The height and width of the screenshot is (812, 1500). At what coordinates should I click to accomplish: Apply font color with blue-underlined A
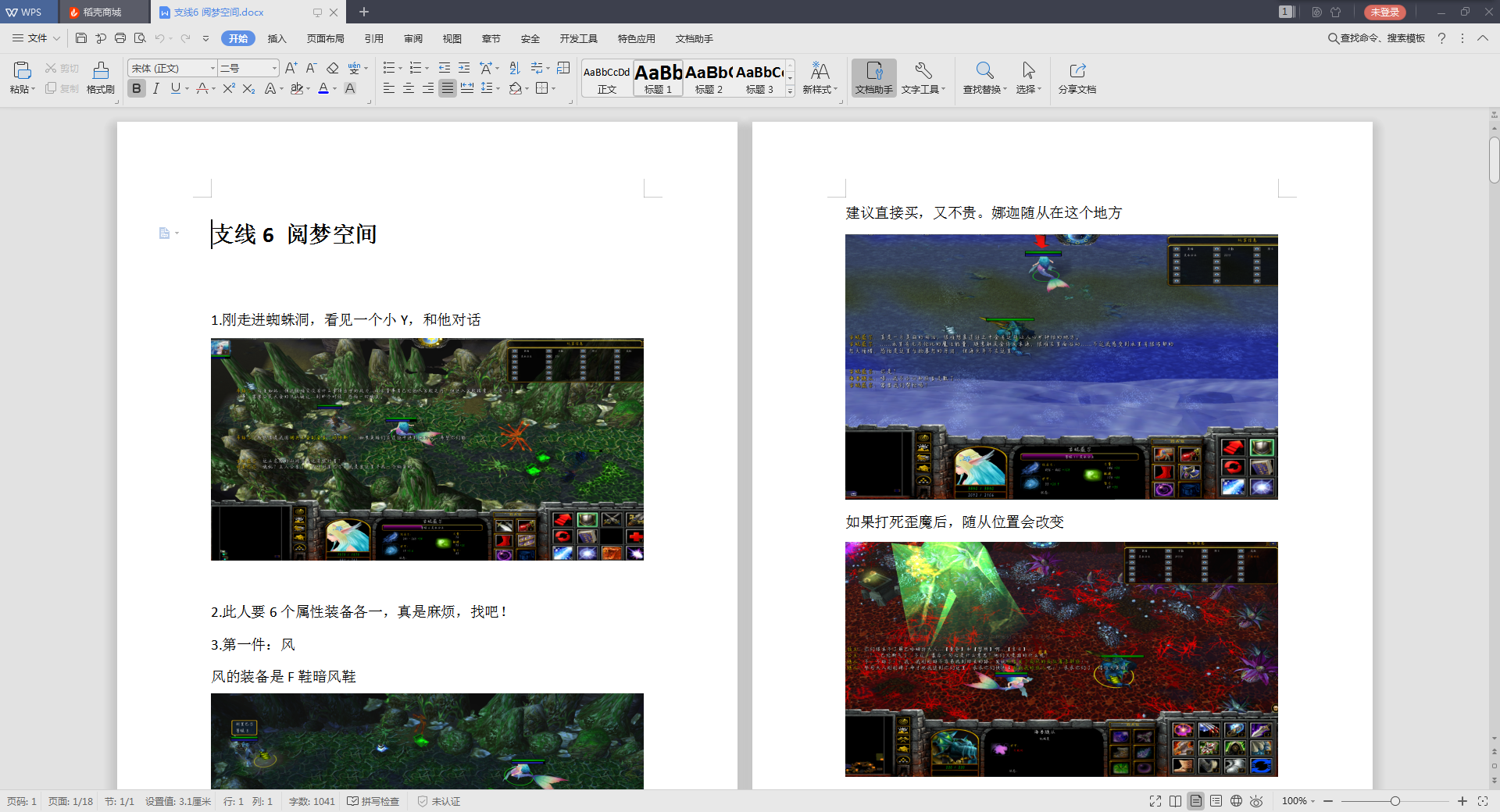[x=323, y=89]
